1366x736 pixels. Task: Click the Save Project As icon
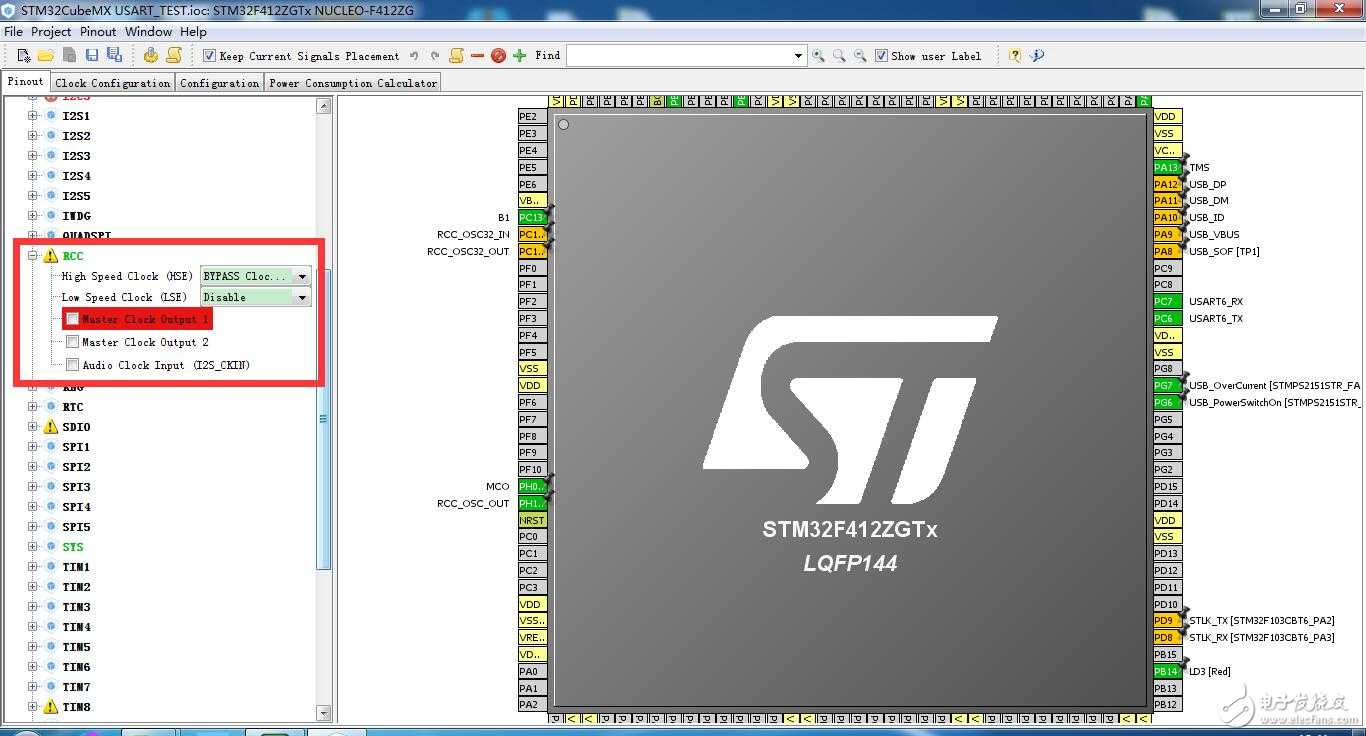point(114,56)
